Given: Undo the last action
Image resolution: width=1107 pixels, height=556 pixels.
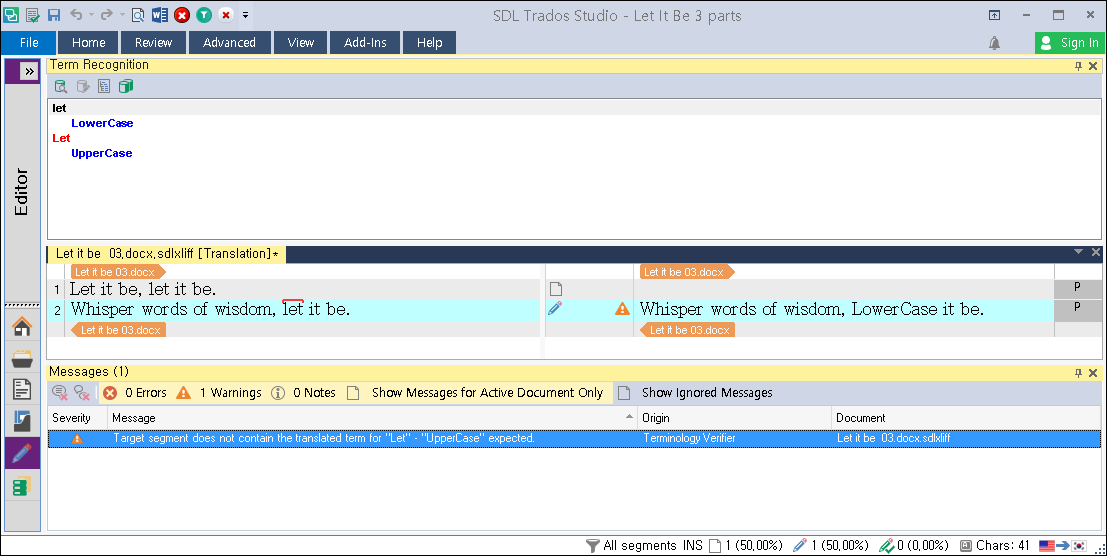Looking at the screenshot, I should point(76,14).
